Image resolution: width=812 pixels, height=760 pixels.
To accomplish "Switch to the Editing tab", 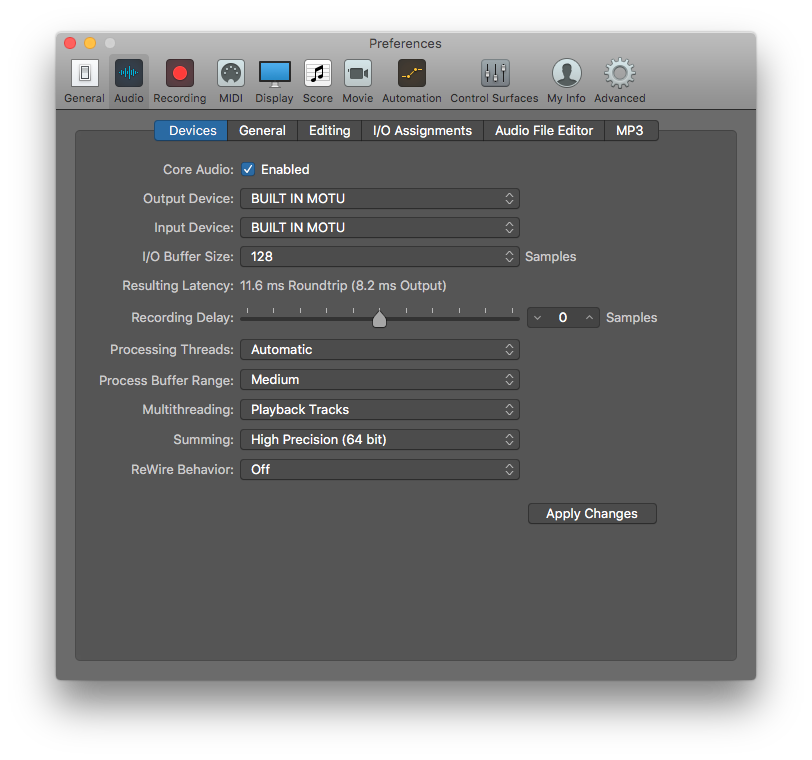I will [x=330, y=130].
